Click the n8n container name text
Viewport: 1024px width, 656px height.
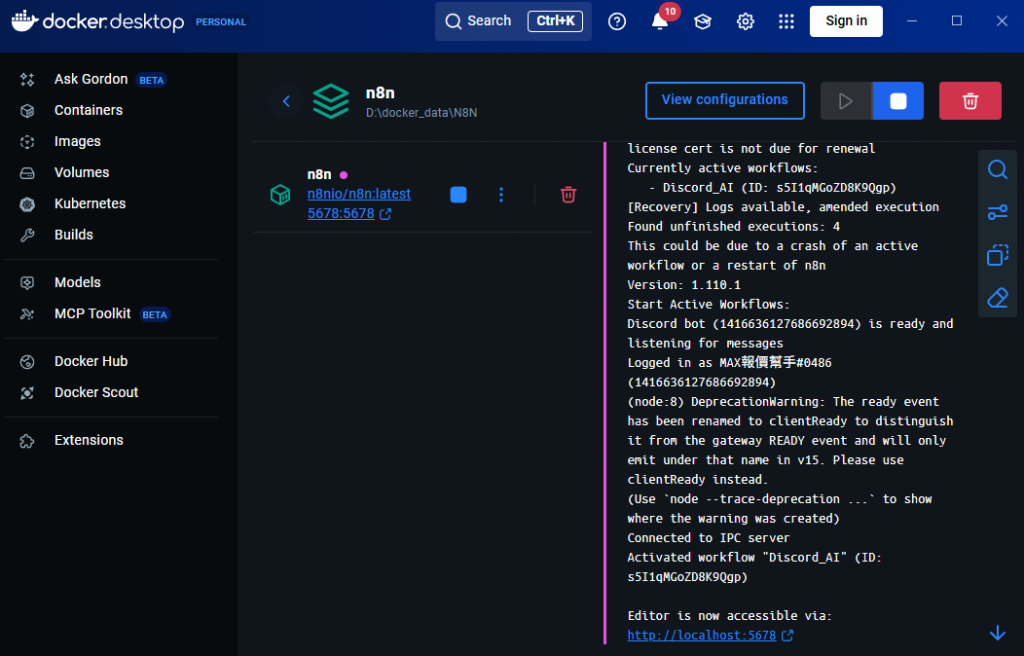coord(319,174)
